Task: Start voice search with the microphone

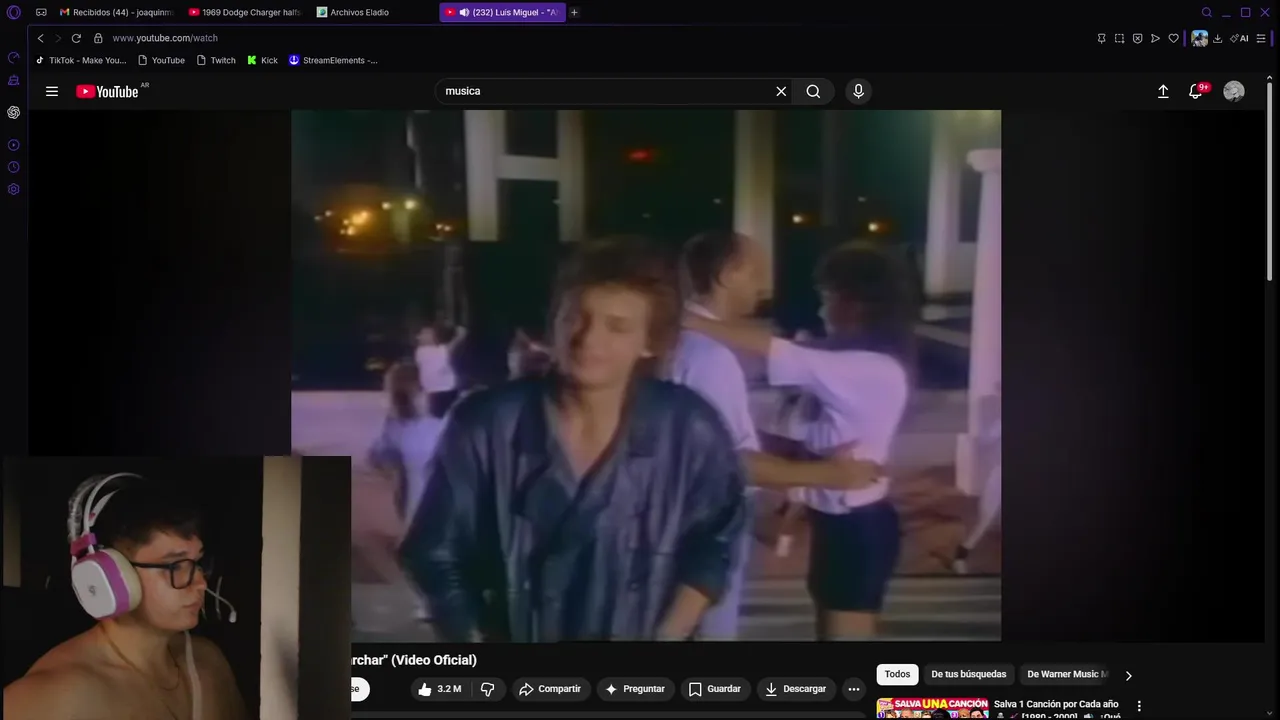Action: [858, 91]
